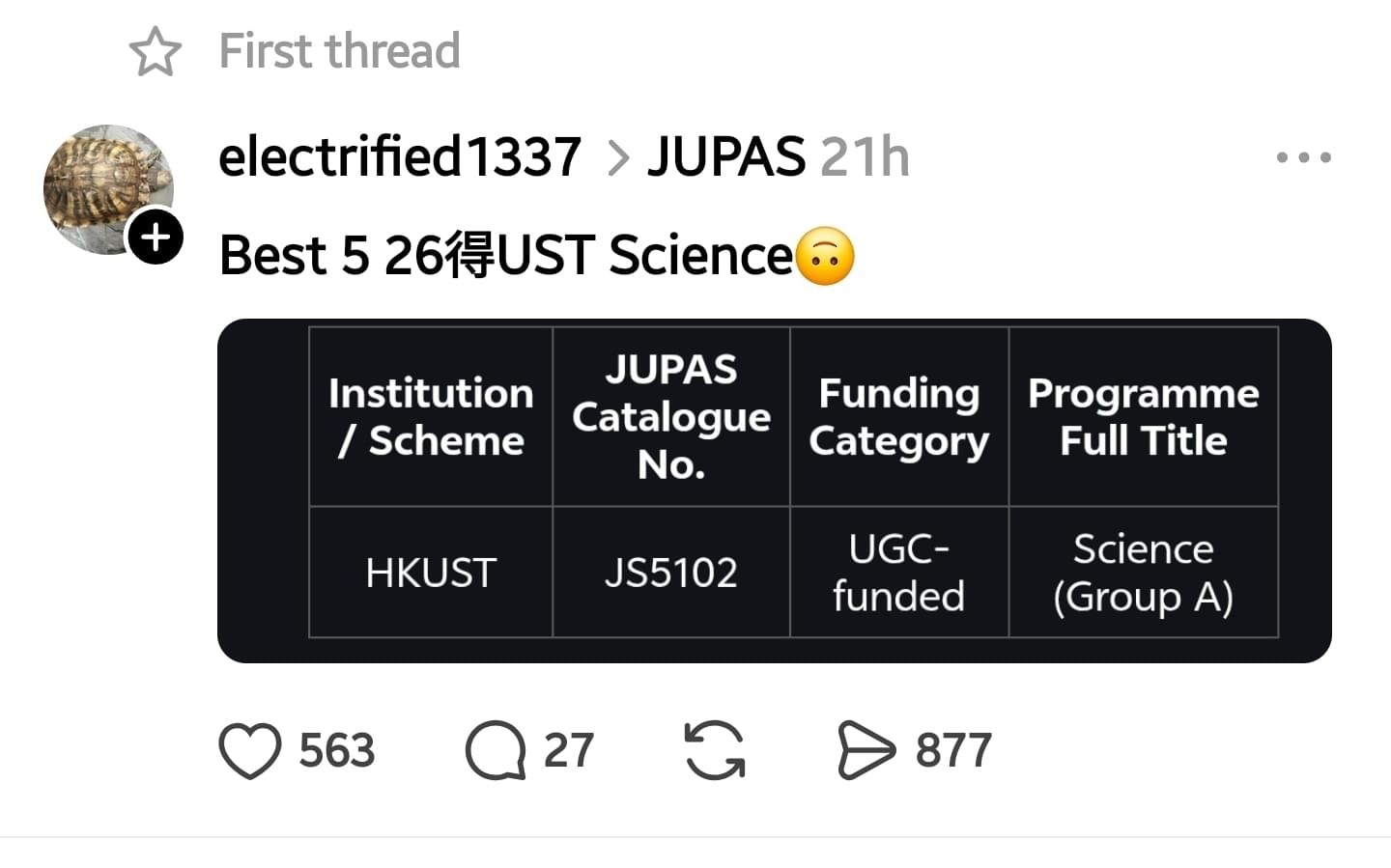Open replies with speech bubble icon
Viewport: 1391px width, 868px height.
(496, 750)
